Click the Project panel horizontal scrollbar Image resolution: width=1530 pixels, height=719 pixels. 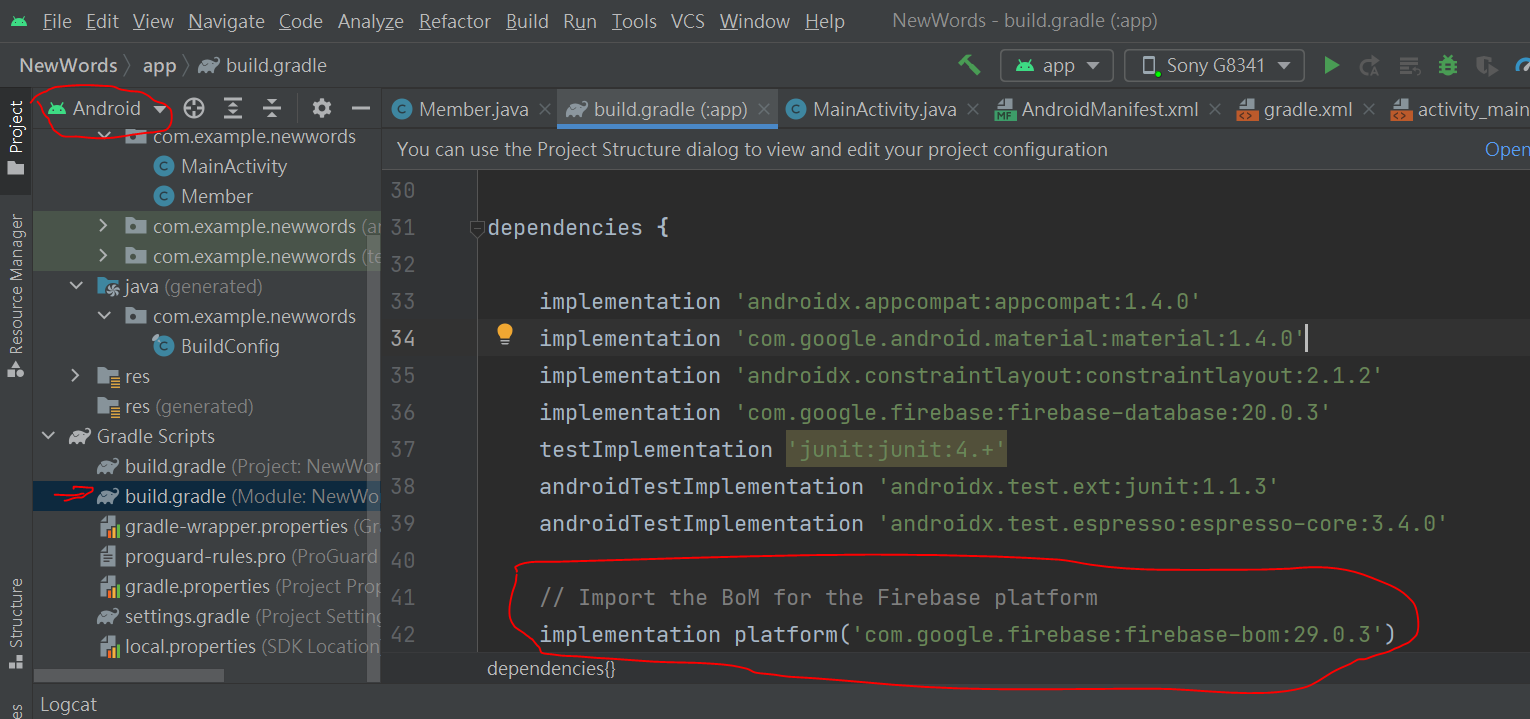click(129, 676)
